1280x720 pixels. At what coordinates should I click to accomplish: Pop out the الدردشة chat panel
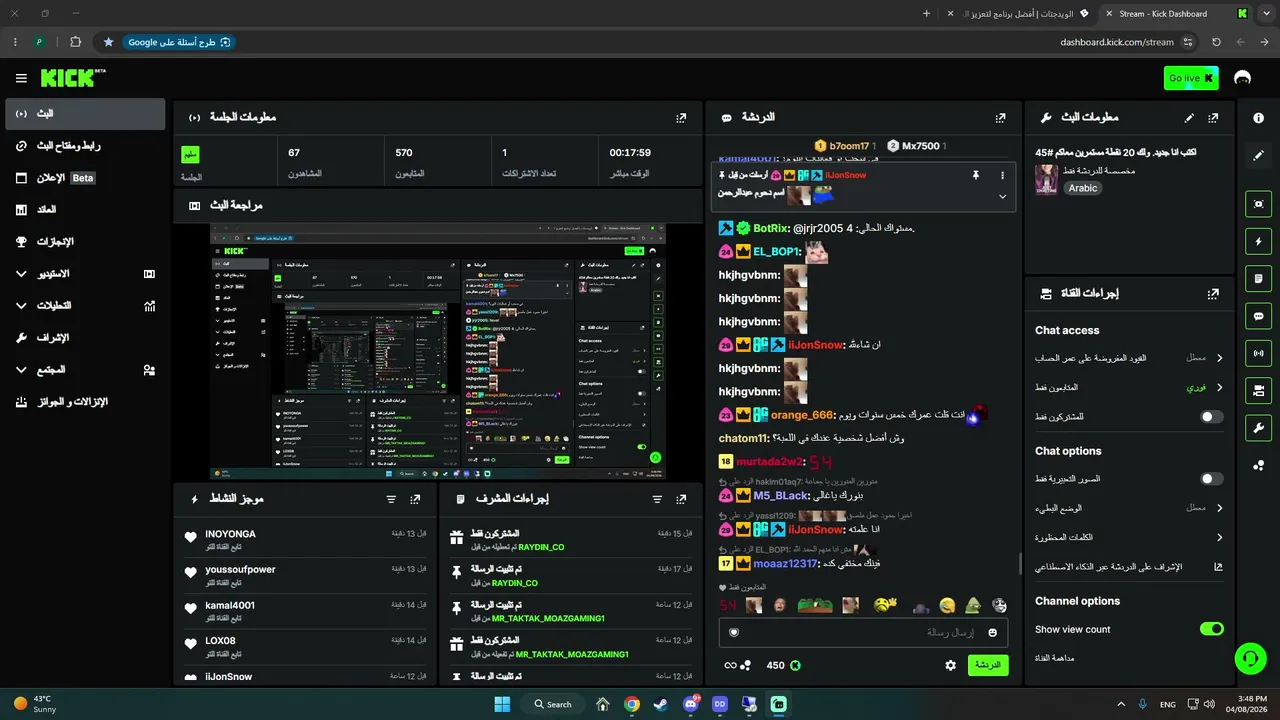pos(1000,117)
